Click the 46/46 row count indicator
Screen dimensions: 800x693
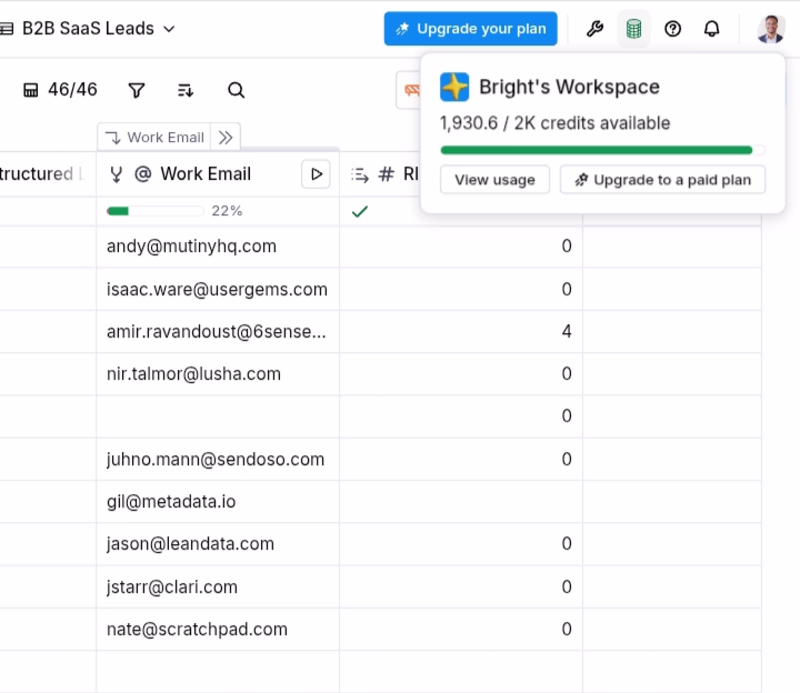point(60,90)
